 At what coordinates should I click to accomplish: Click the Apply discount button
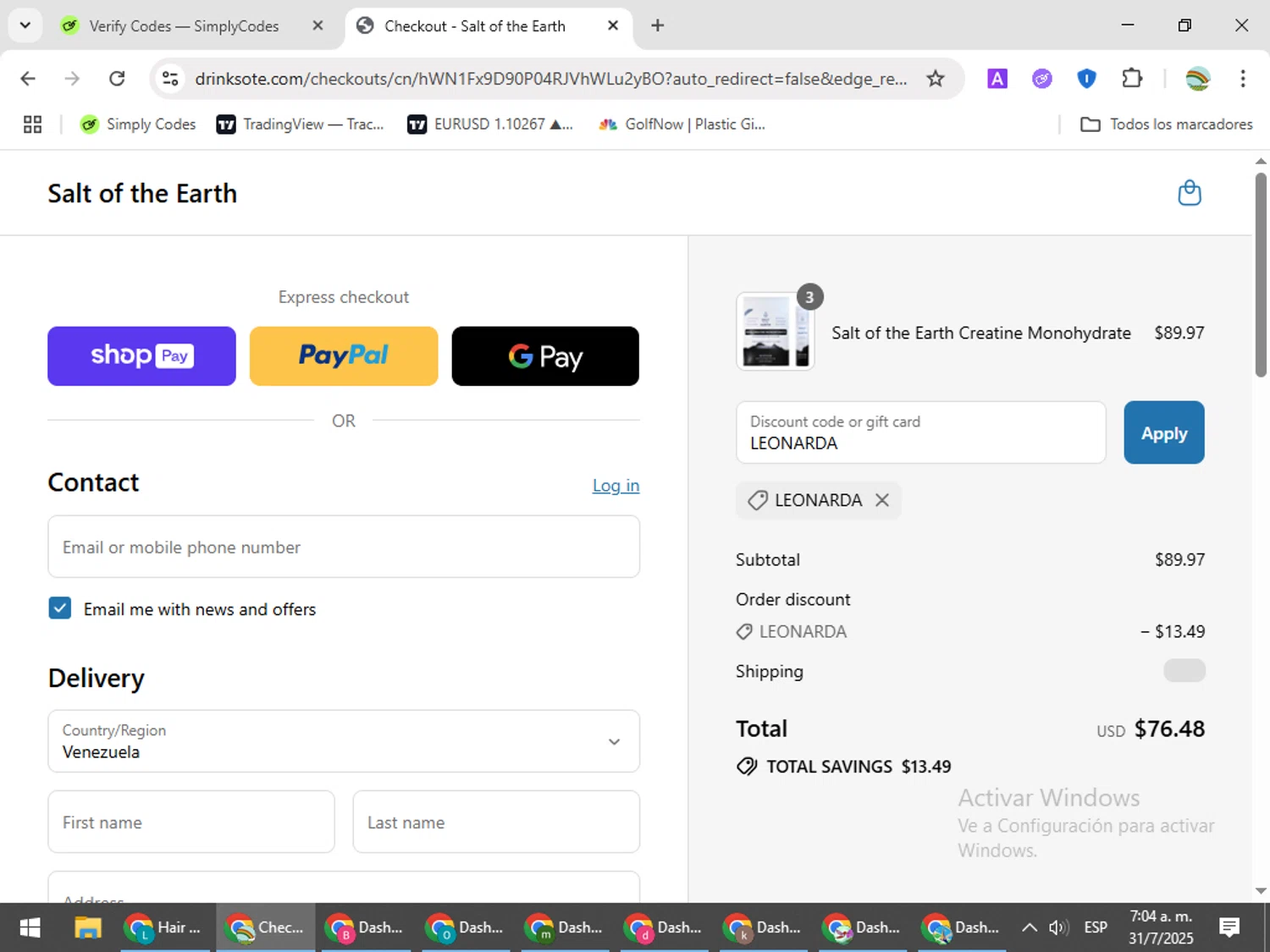point(1164,432)
